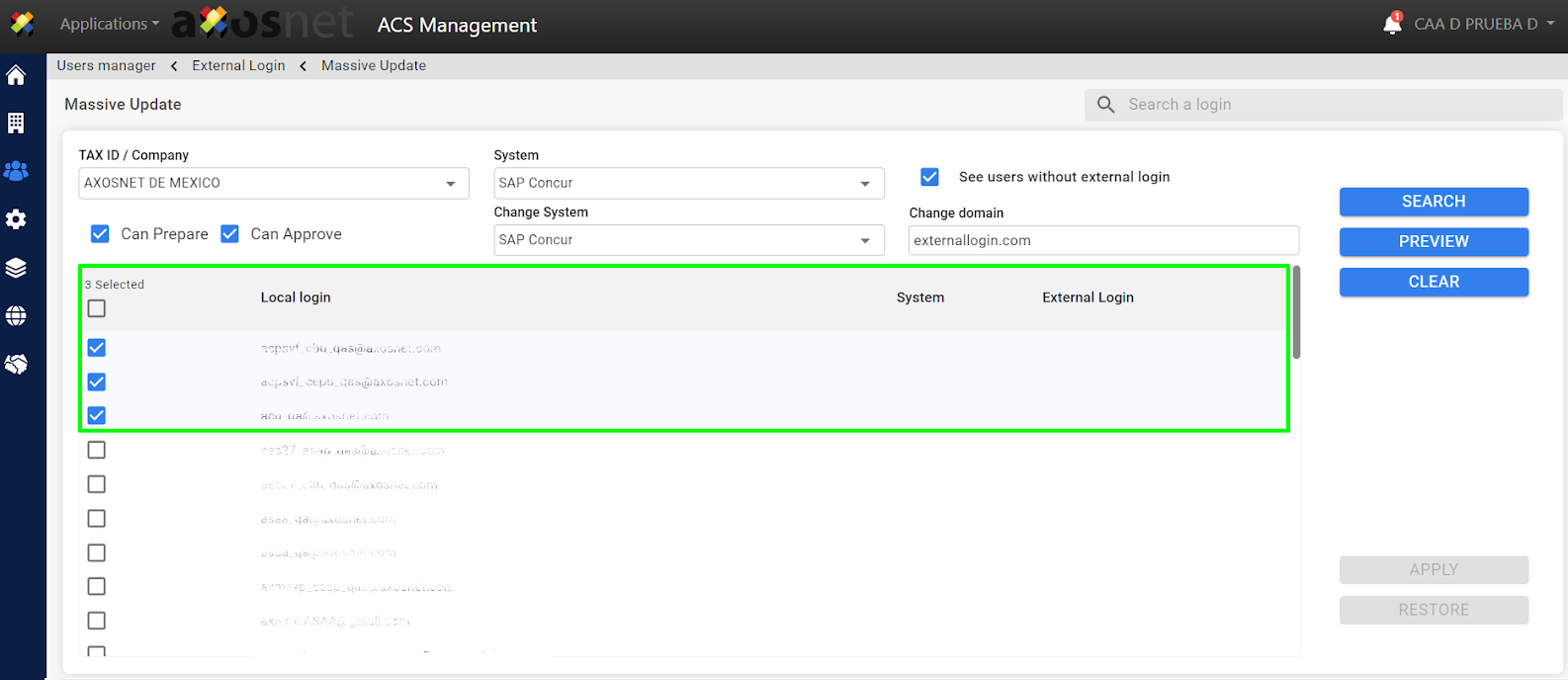Click the stacked layers sidebar icon
Image resolution: width=1568 pixels, height=680 pixels.
point(16,268)
